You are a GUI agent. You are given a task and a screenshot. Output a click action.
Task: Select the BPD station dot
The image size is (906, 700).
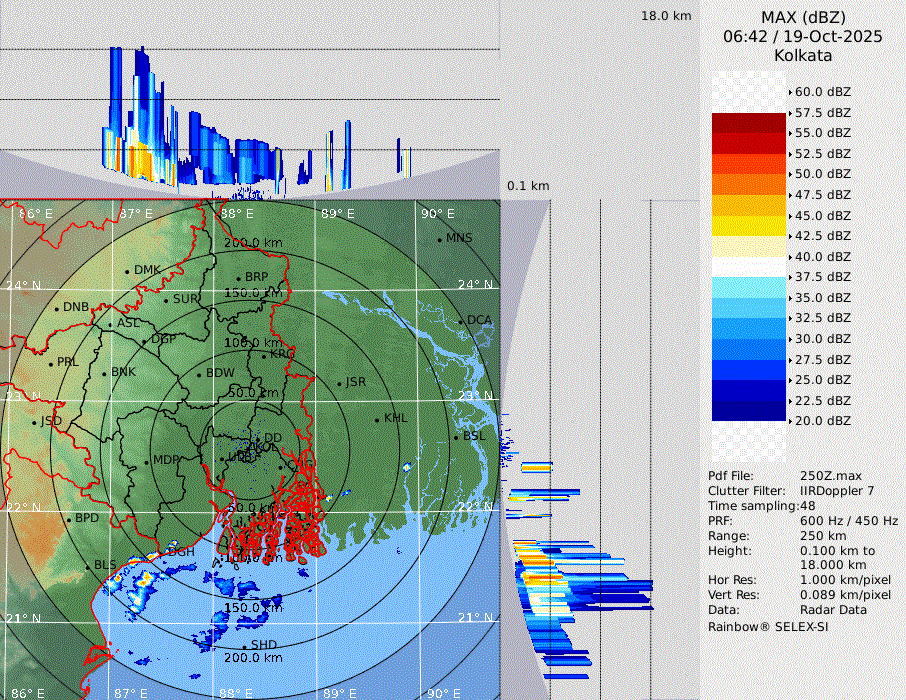click(x=68, y=520)
